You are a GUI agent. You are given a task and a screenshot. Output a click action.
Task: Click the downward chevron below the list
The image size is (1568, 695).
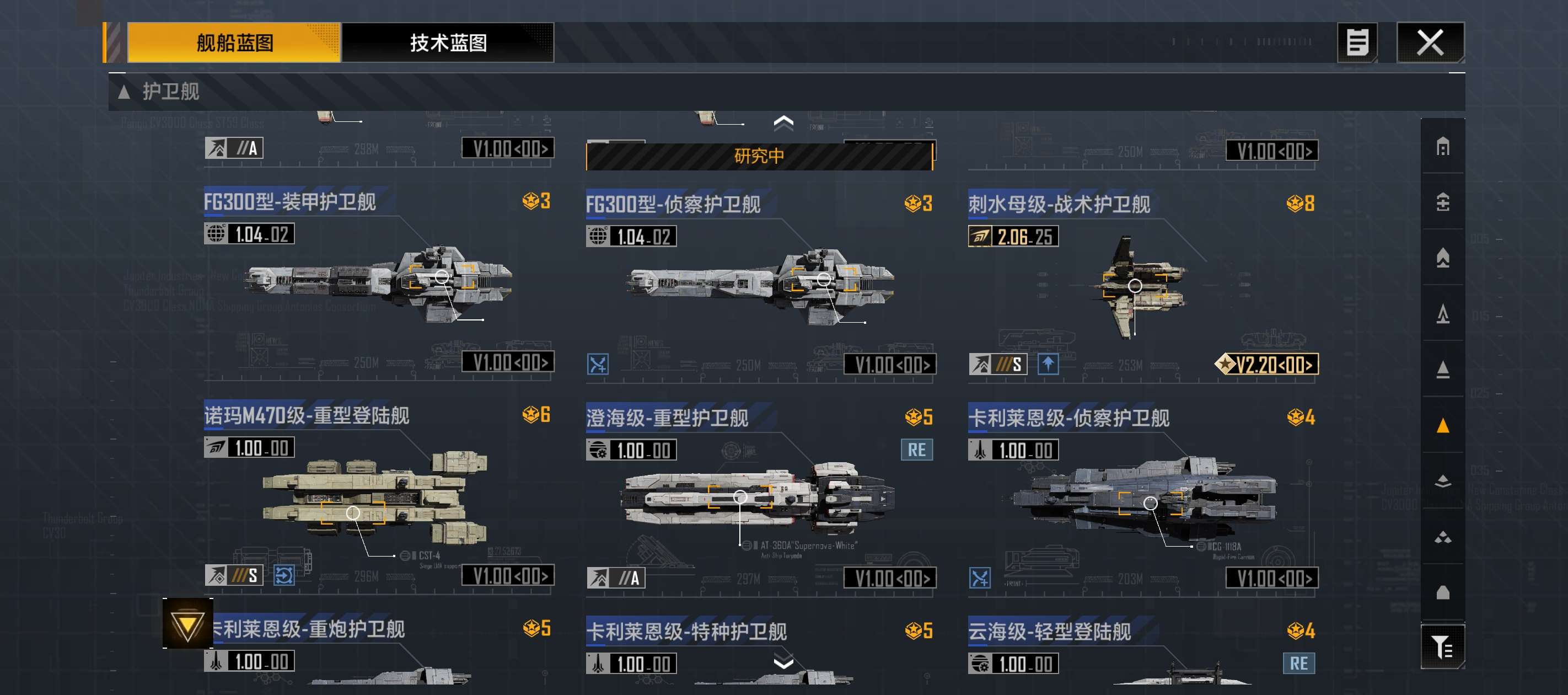[783, 662]
